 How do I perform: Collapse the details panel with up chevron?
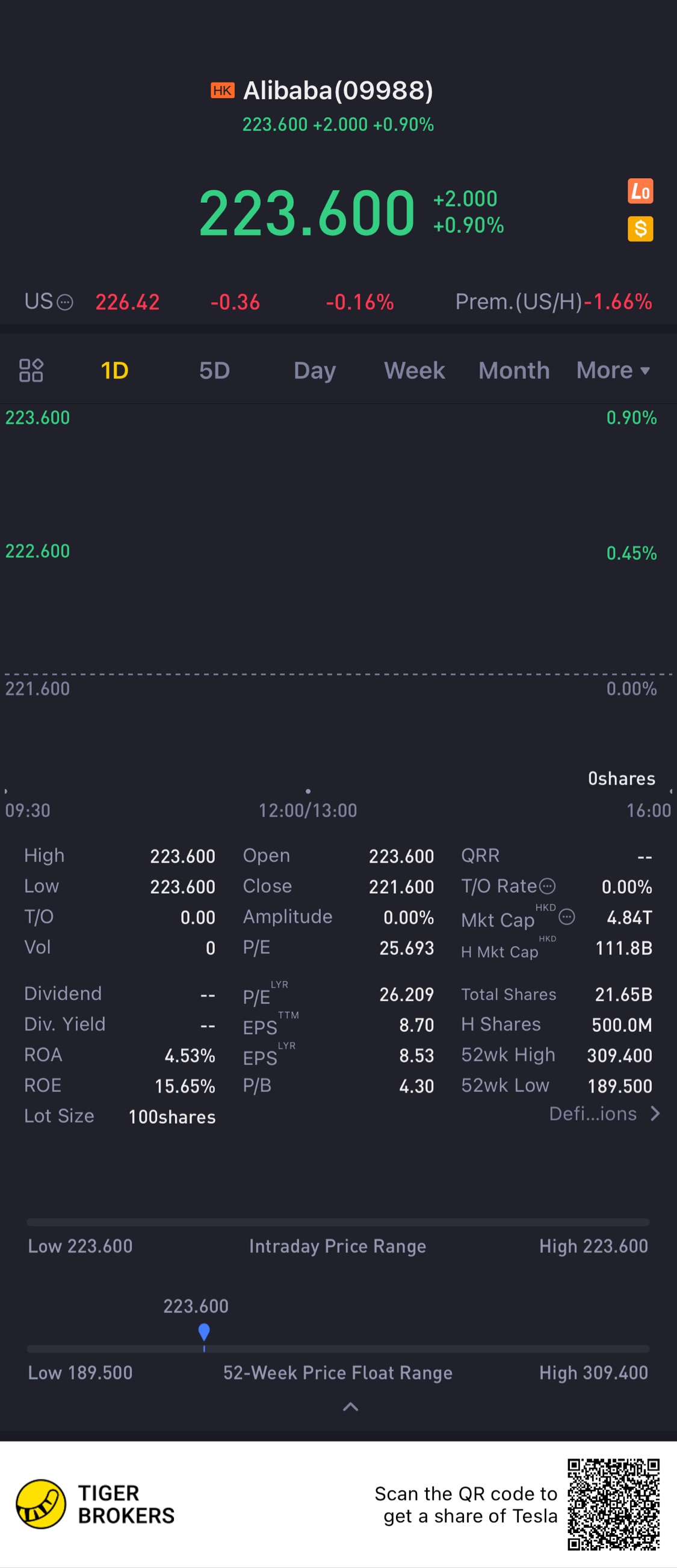pos(351,1406)
